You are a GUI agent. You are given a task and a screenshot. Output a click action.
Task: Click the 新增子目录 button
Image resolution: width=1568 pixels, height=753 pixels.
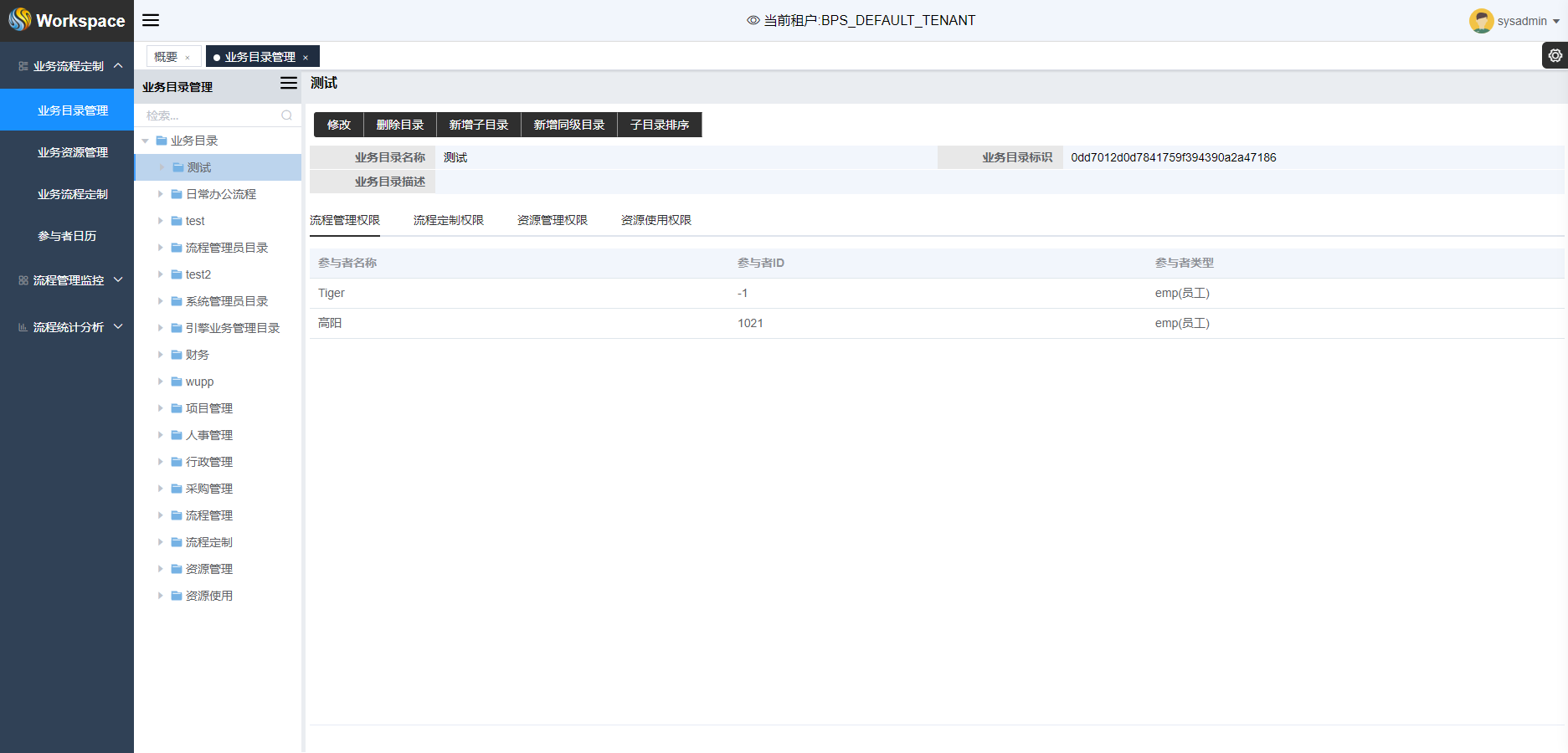click(478, 125)
